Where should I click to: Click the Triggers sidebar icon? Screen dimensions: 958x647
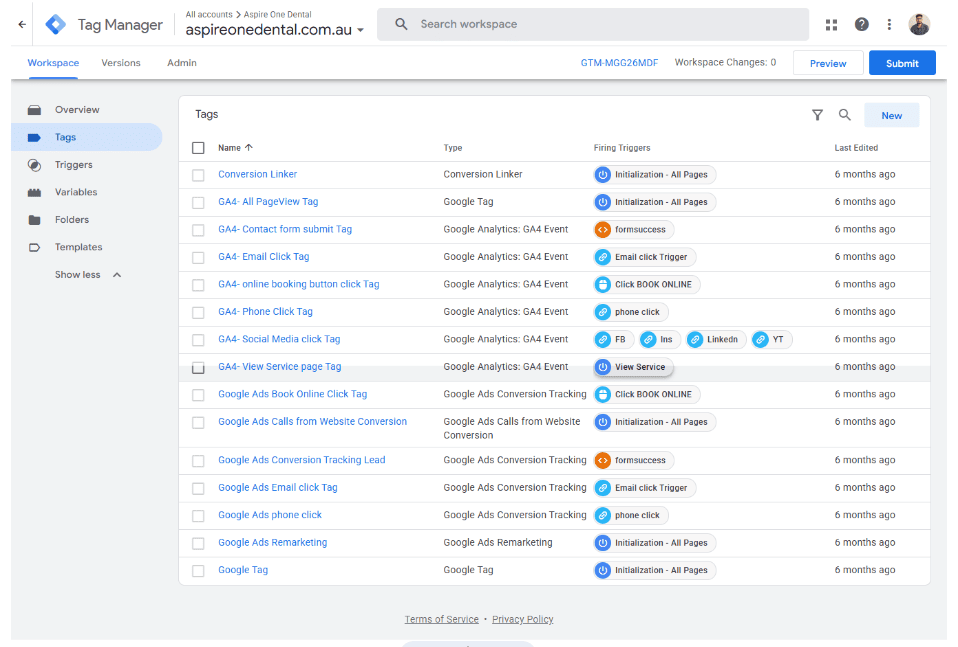tap(34, 165)
